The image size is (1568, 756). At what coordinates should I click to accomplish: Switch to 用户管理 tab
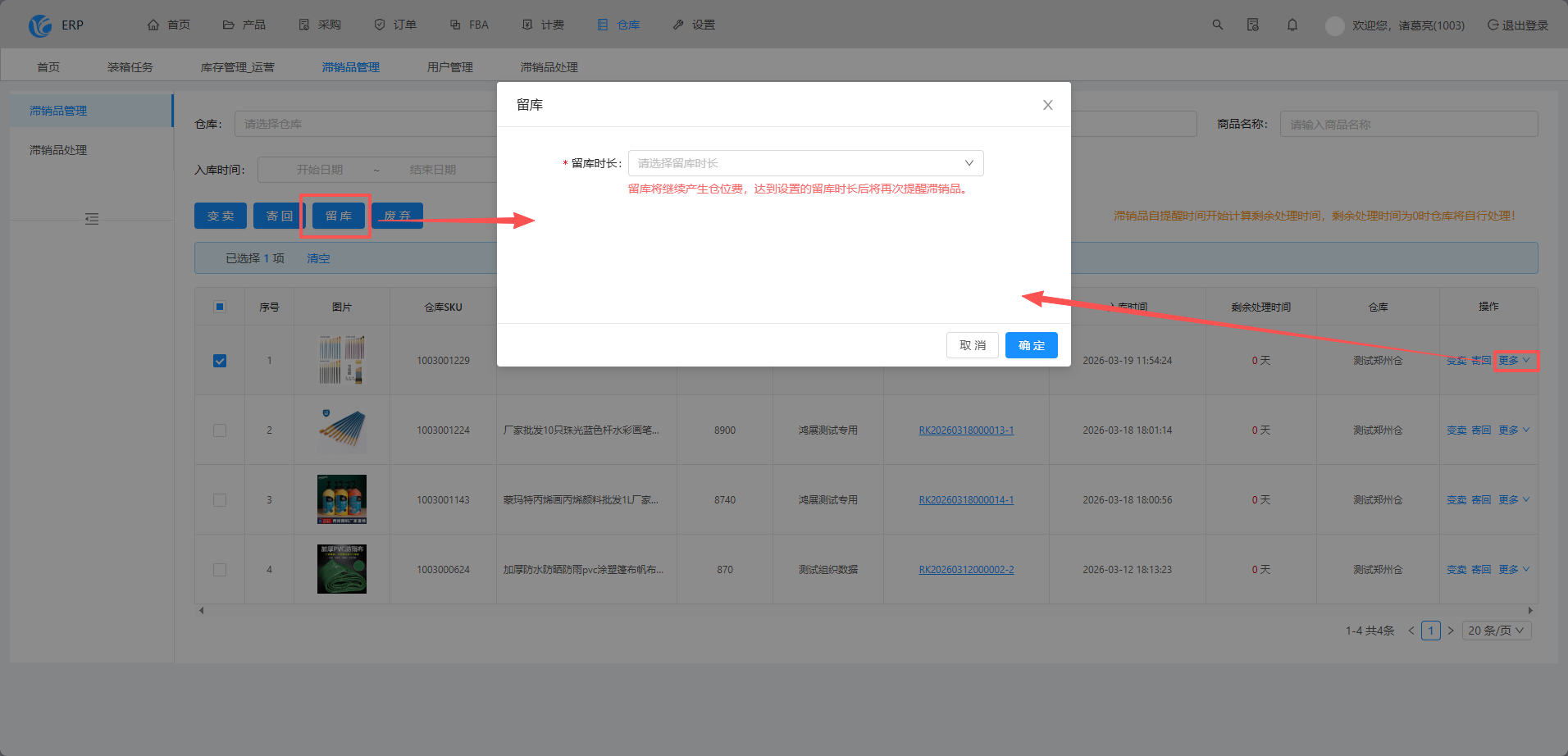point(450,67)
